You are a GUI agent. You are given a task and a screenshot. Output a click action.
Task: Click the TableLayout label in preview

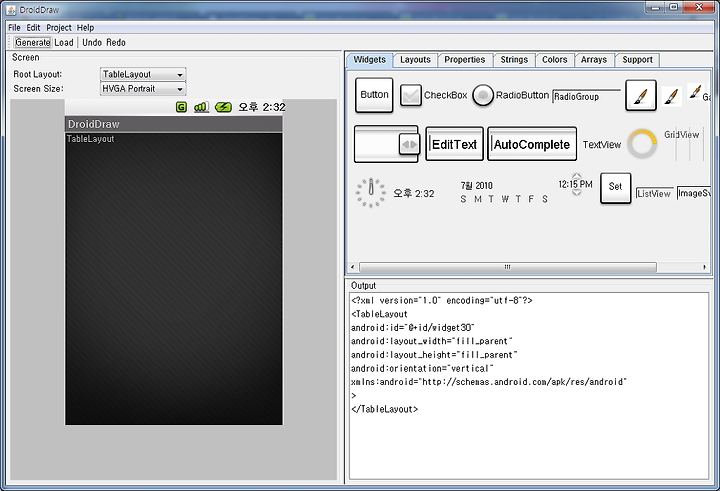click(x=90, y=139)
